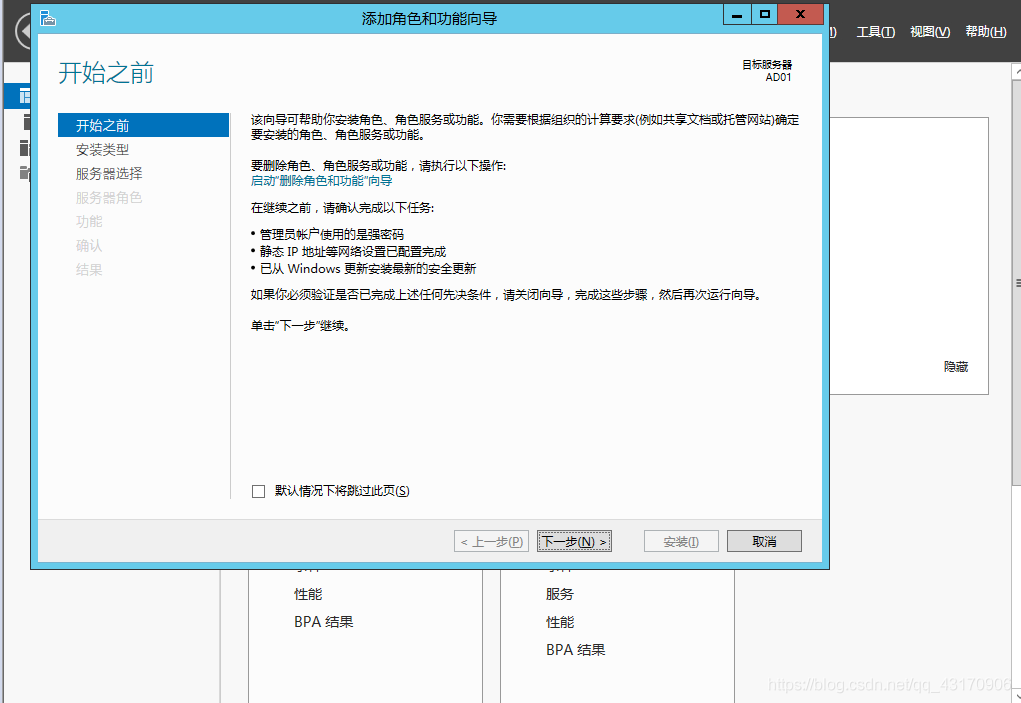Open 性能 in the left server tile
This screenshot has height=703, width=1021.
(x=308, y=594)
